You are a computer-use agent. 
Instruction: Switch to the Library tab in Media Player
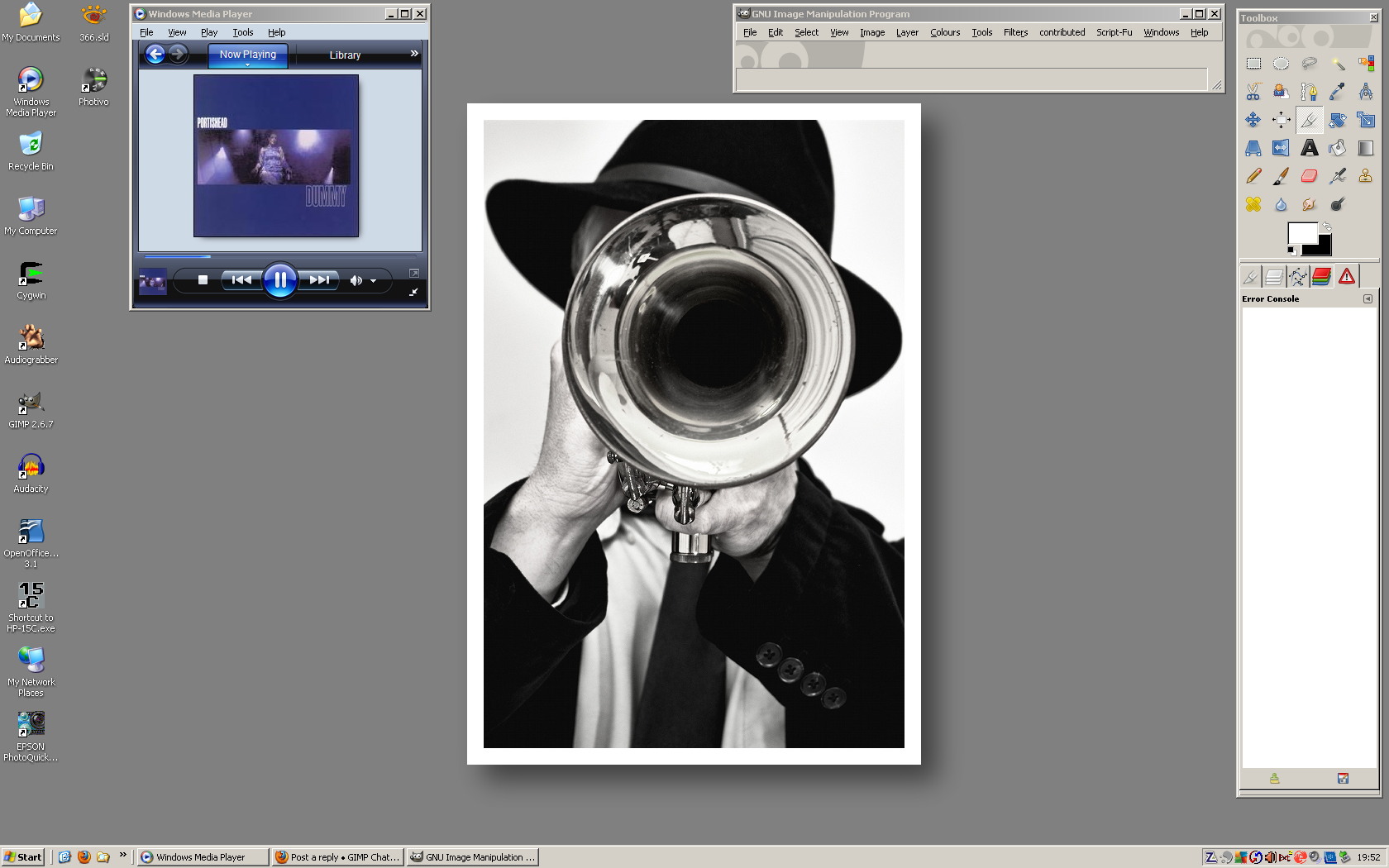345,55
